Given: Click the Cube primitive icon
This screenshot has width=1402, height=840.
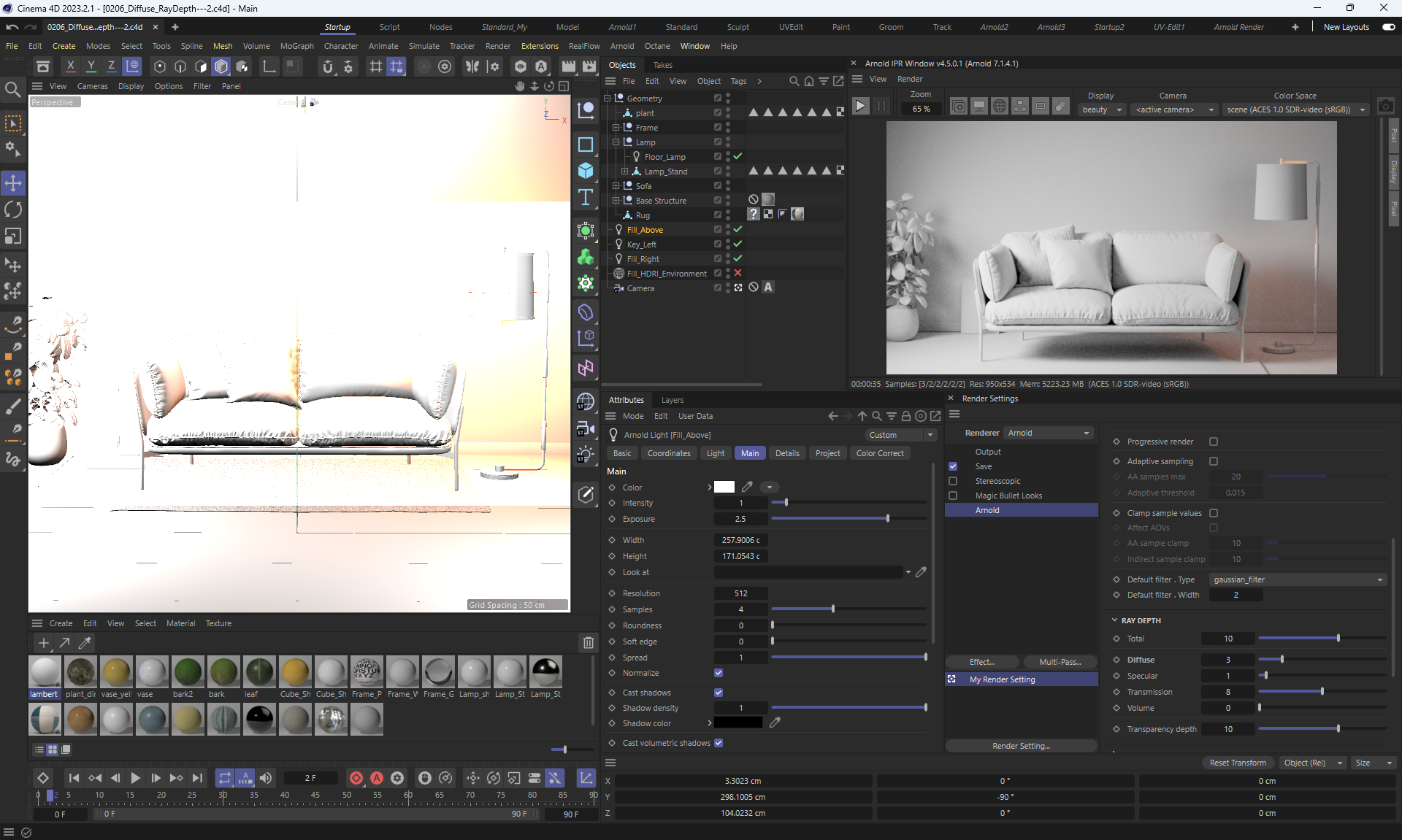Looking at the screenshot, I should 586,171.
